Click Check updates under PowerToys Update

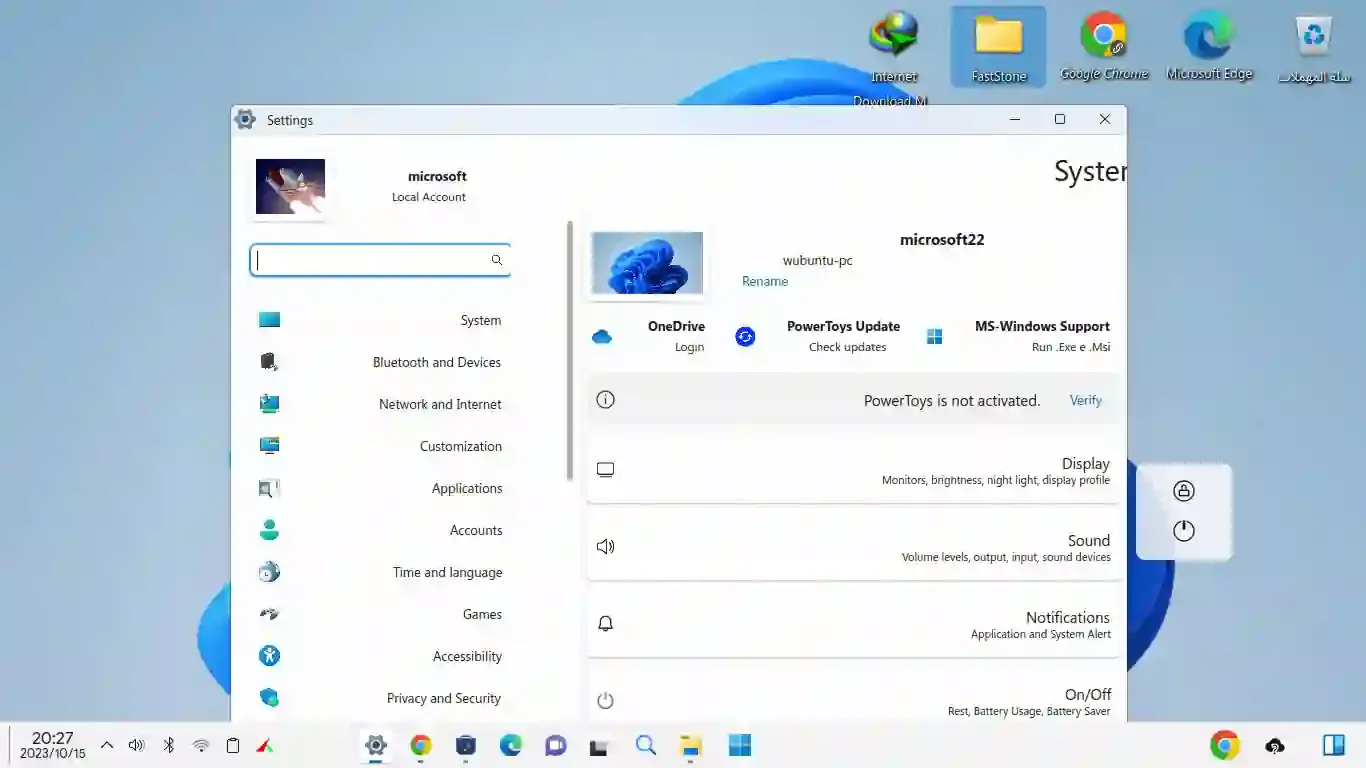pos(847,347)
